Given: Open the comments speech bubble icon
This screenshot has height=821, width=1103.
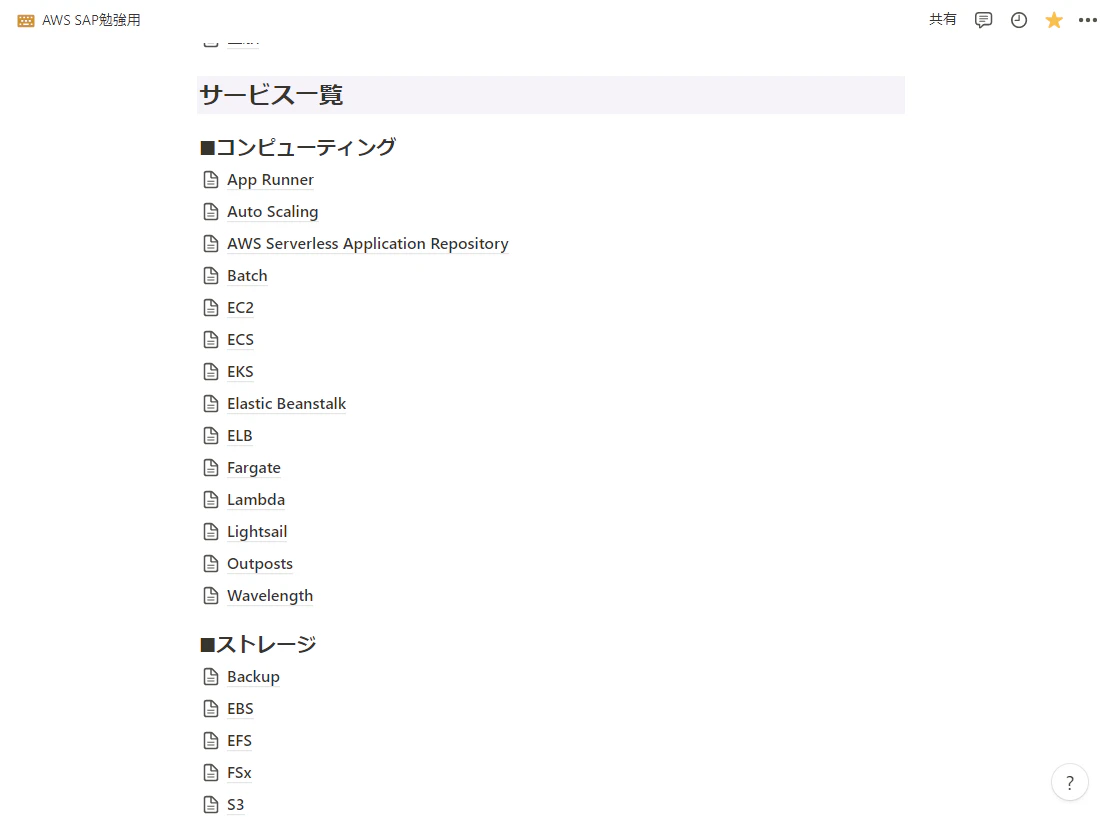Looking at the screenshot, I should point(983,20).
